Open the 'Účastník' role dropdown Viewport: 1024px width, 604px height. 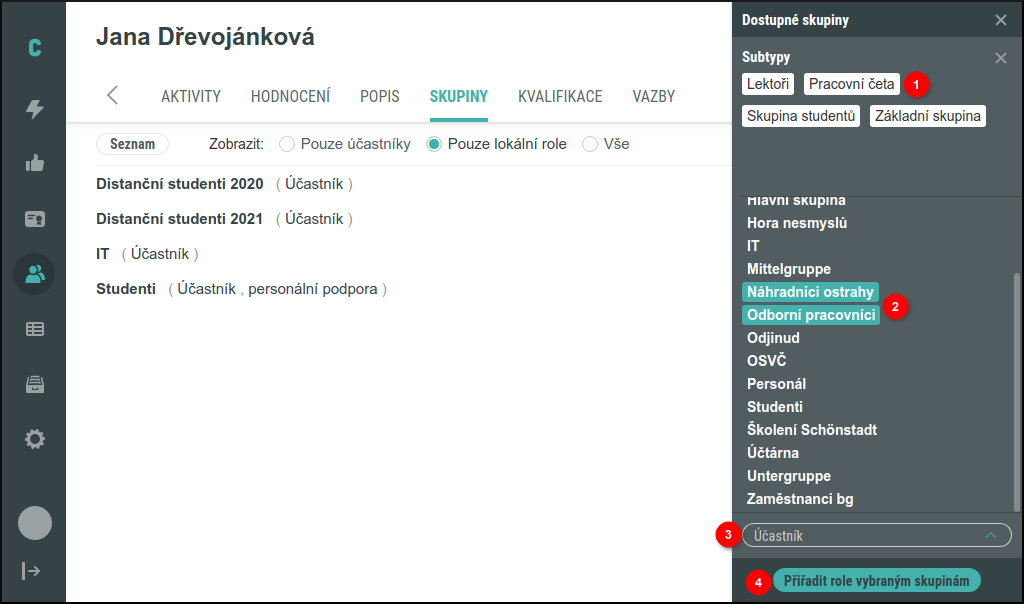click(875, 535)
